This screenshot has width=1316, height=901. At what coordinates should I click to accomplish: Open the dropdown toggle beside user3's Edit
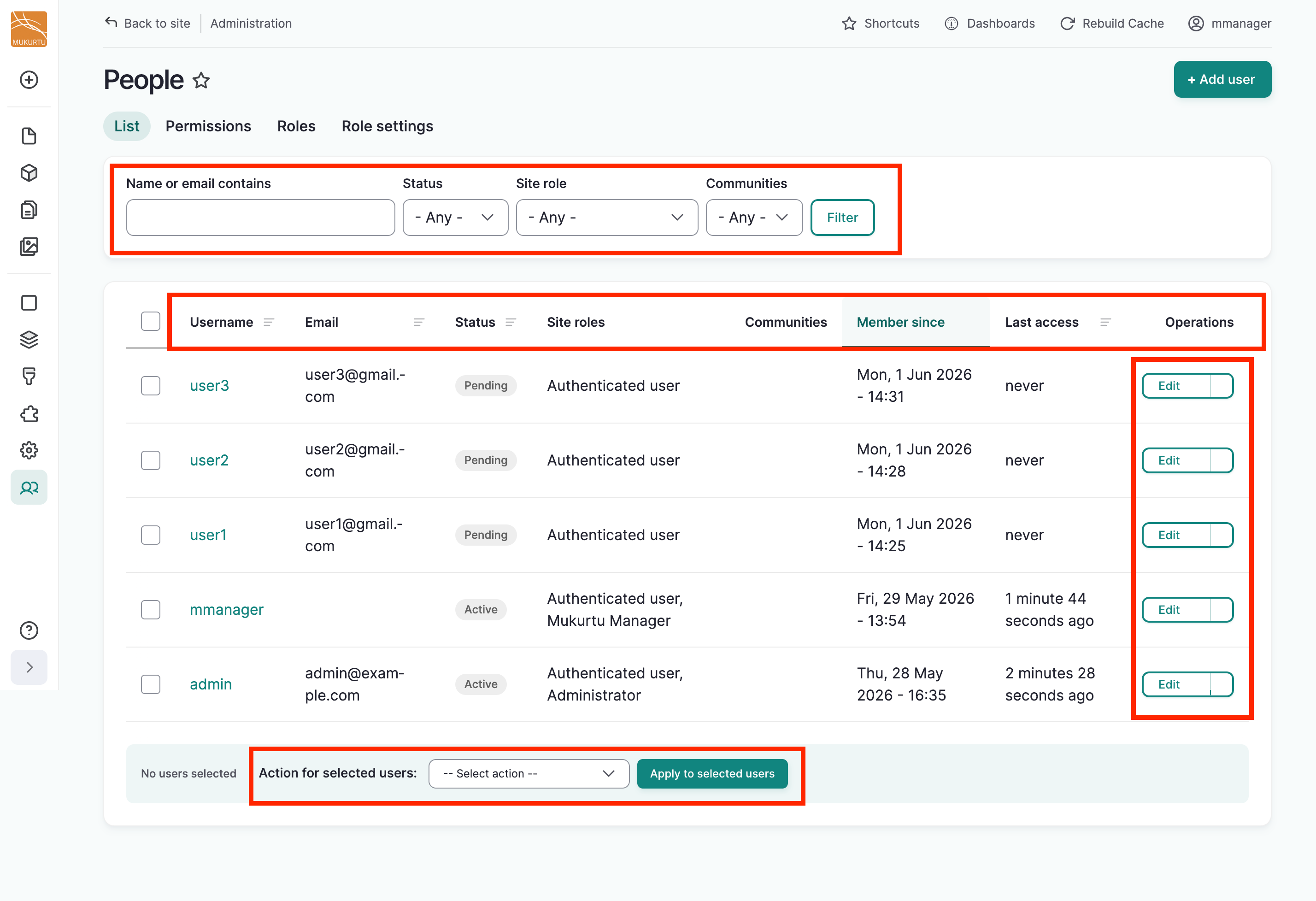coord(1222,386)
